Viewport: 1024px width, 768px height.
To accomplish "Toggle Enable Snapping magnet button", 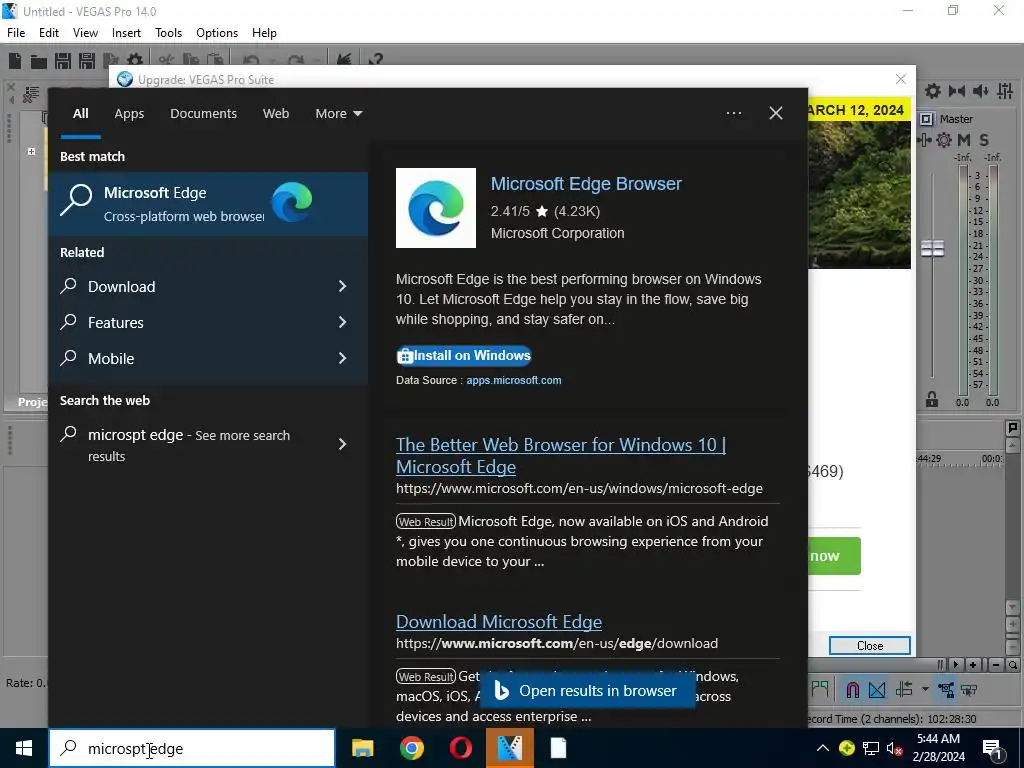I will [x=852, y=689].
